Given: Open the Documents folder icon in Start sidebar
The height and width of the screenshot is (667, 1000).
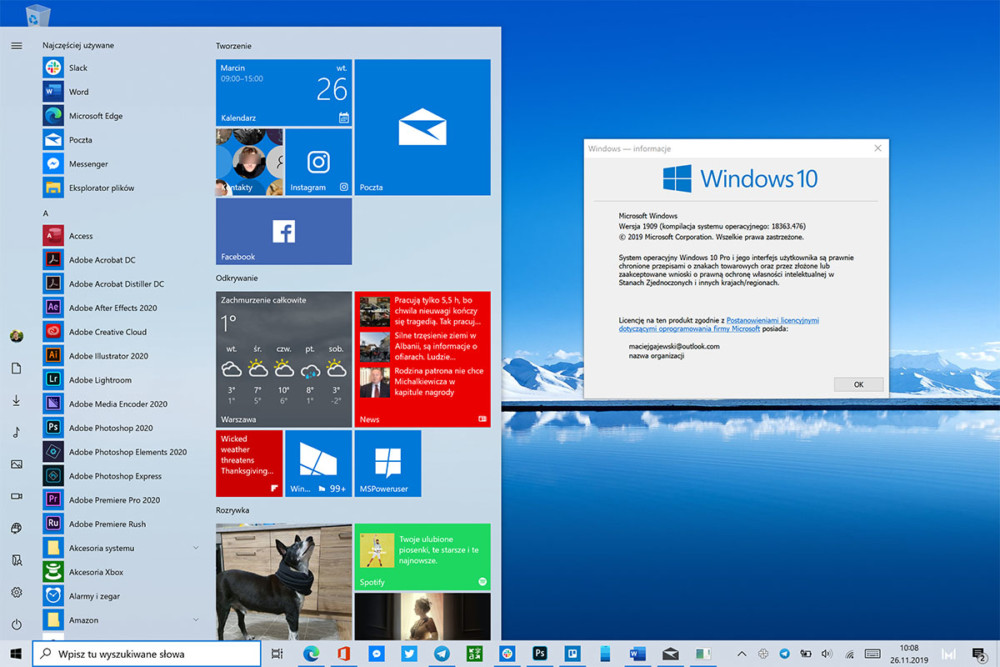Looking at the screenshot, I should [x=17, y=368].
